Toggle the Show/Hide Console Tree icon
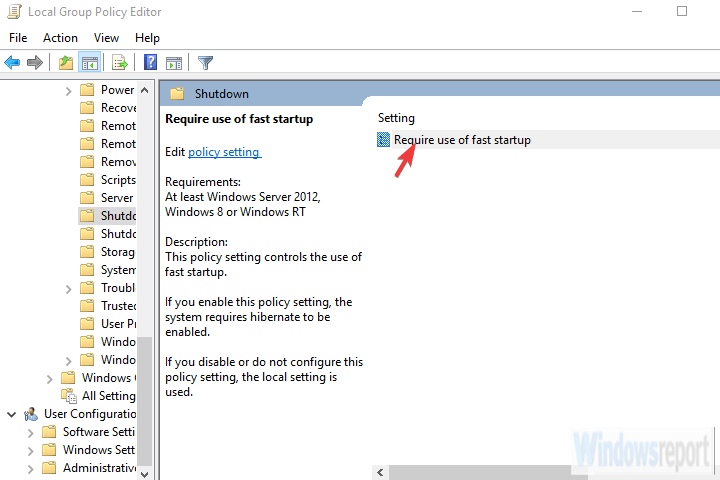720x480 pixels. coord(90,62)
